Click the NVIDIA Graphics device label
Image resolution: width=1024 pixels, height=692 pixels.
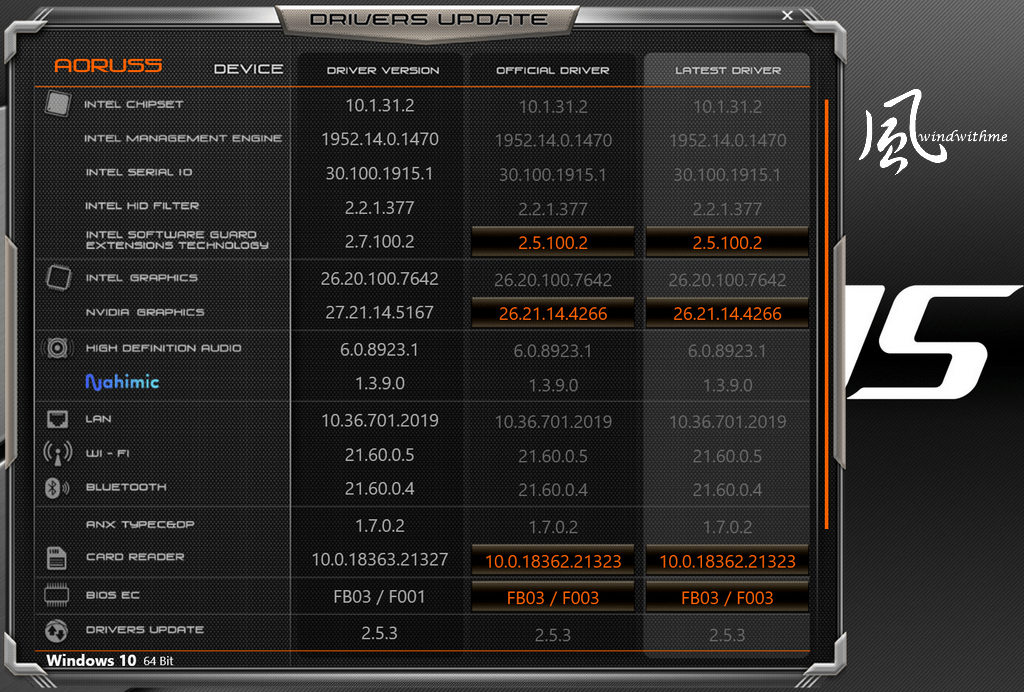(x=145, y=312)
